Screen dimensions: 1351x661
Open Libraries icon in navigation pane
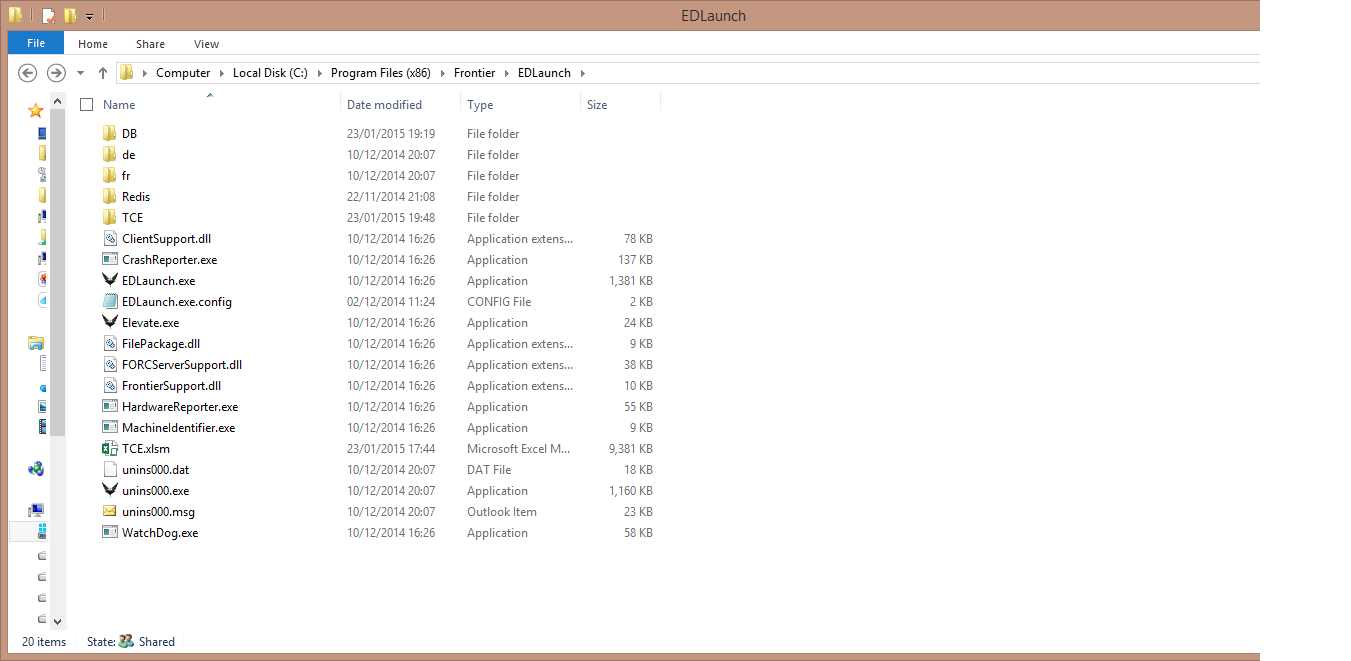[36, 343]
